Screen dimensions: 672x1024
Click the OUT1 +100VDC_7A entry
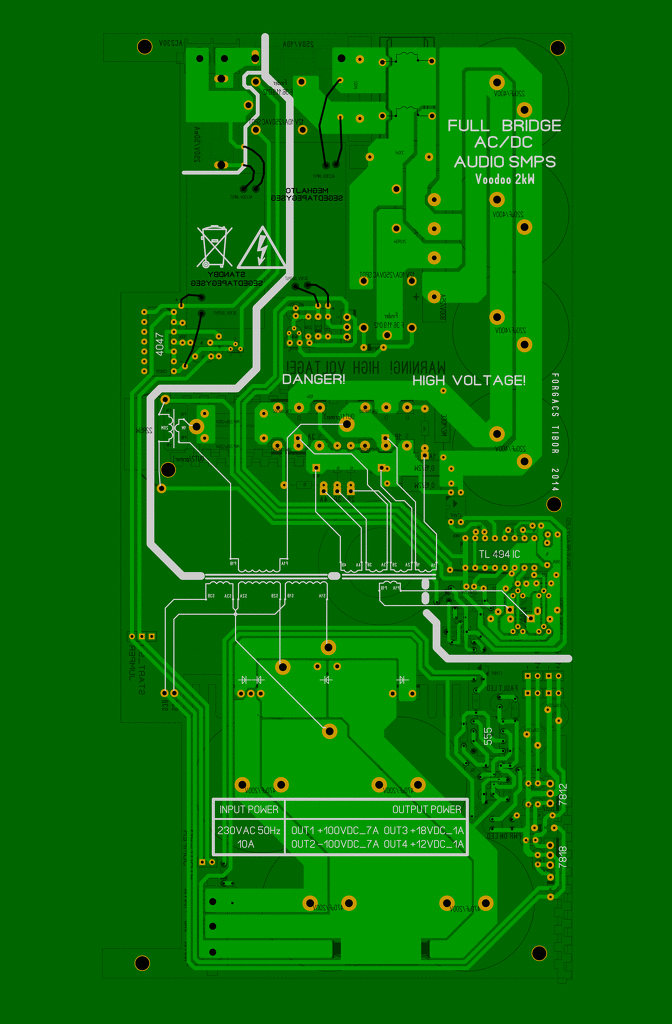coord(335,831)
